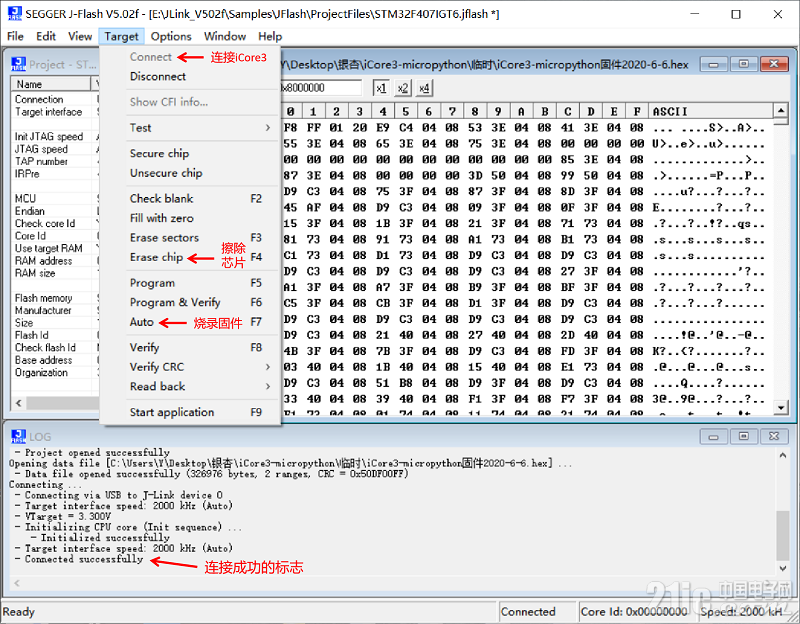Click Project panel left scroll arrow
This screenshot has width=800, height=624.
coord(19,403)
